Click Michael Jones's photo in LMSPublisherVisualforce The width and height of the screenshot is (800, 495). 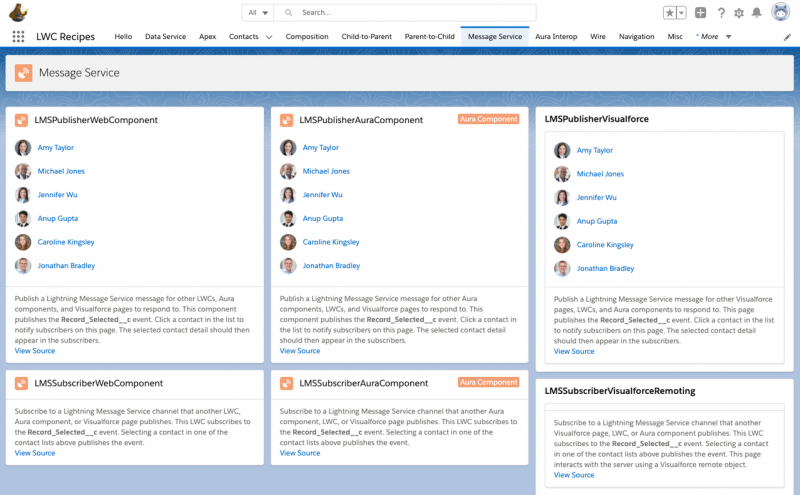point(562,174)
